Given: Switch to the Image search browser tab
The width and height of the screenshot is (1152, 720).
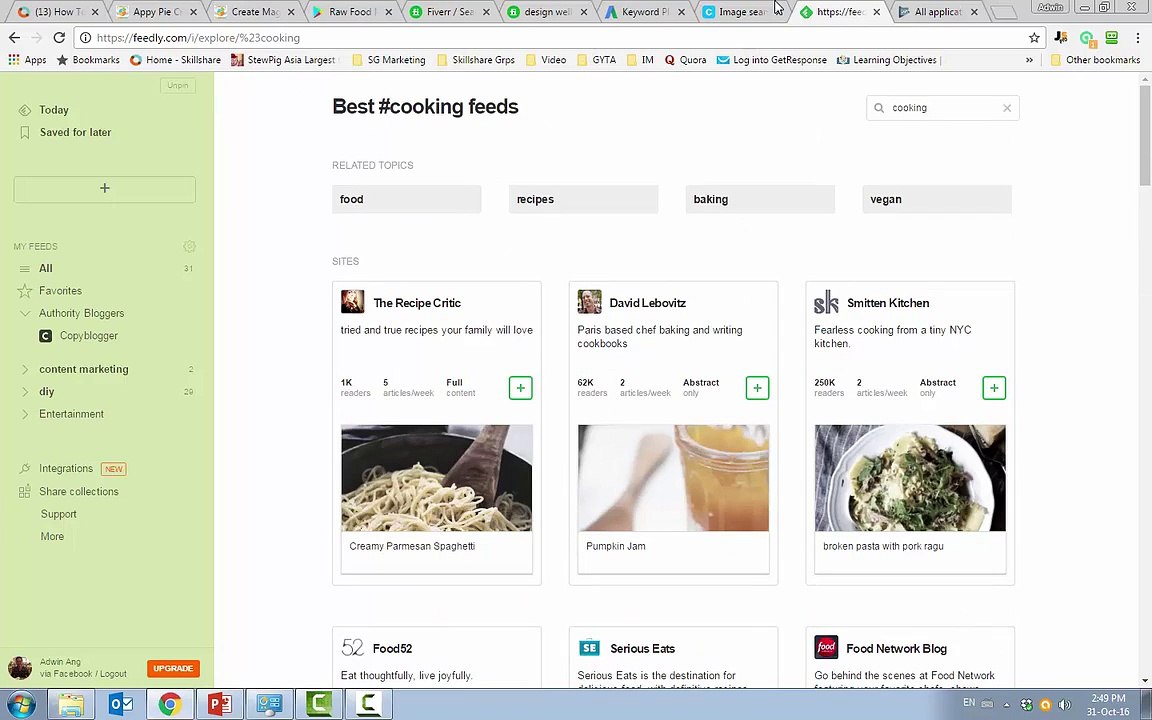Looking at the screenshot, I should click(742, 12).
